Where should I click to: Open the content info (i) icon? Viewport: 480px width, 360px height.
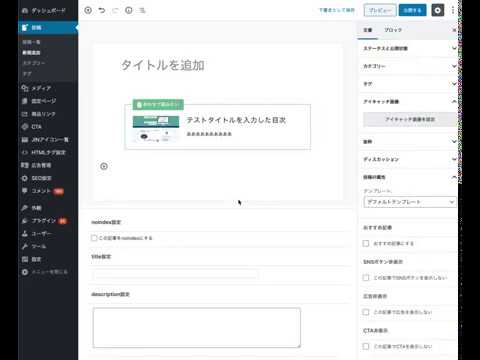[x=129, y=10]
